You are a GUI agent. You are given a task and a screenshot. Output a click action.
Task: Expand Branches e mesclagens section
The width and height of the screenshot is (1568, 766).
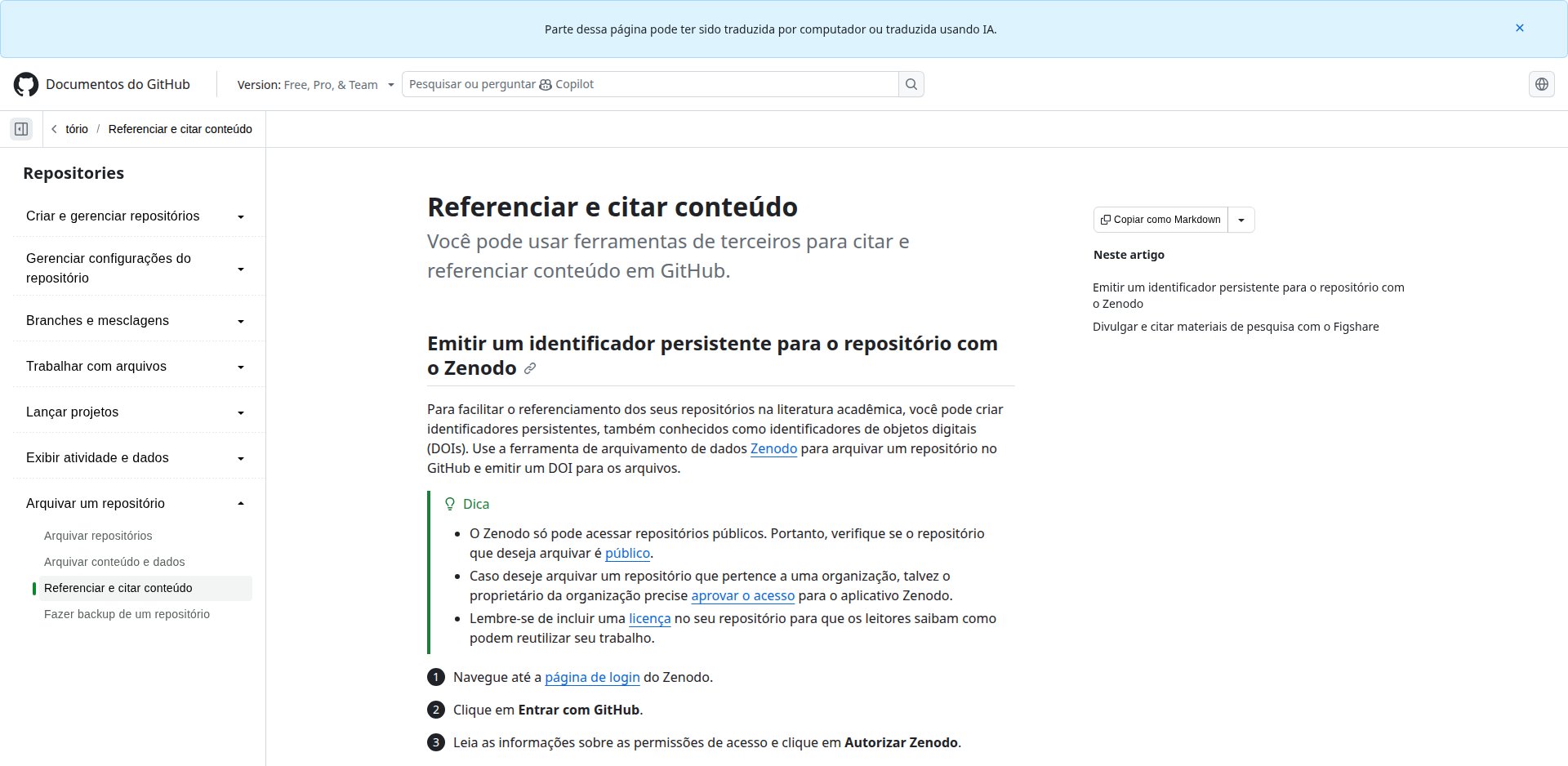[136, 321]
